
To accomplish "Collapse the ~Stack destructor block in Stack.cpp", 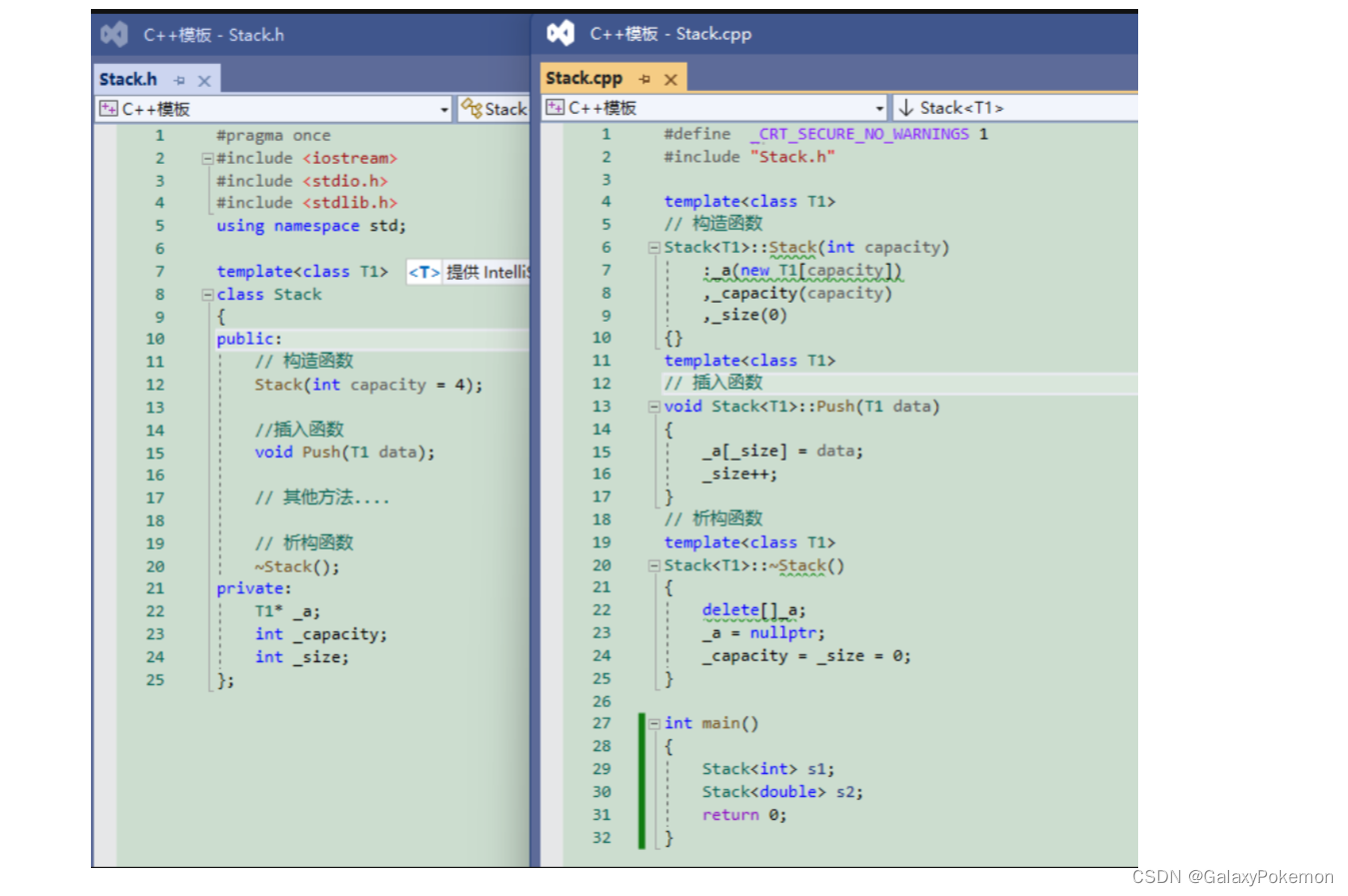I will click(654, 565).
